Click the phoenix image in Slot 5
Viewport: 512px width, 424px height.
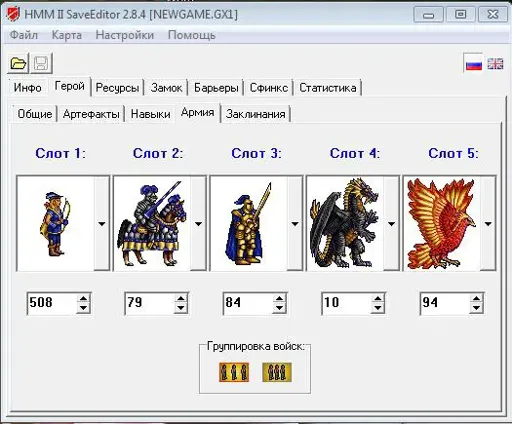[441, 223]
